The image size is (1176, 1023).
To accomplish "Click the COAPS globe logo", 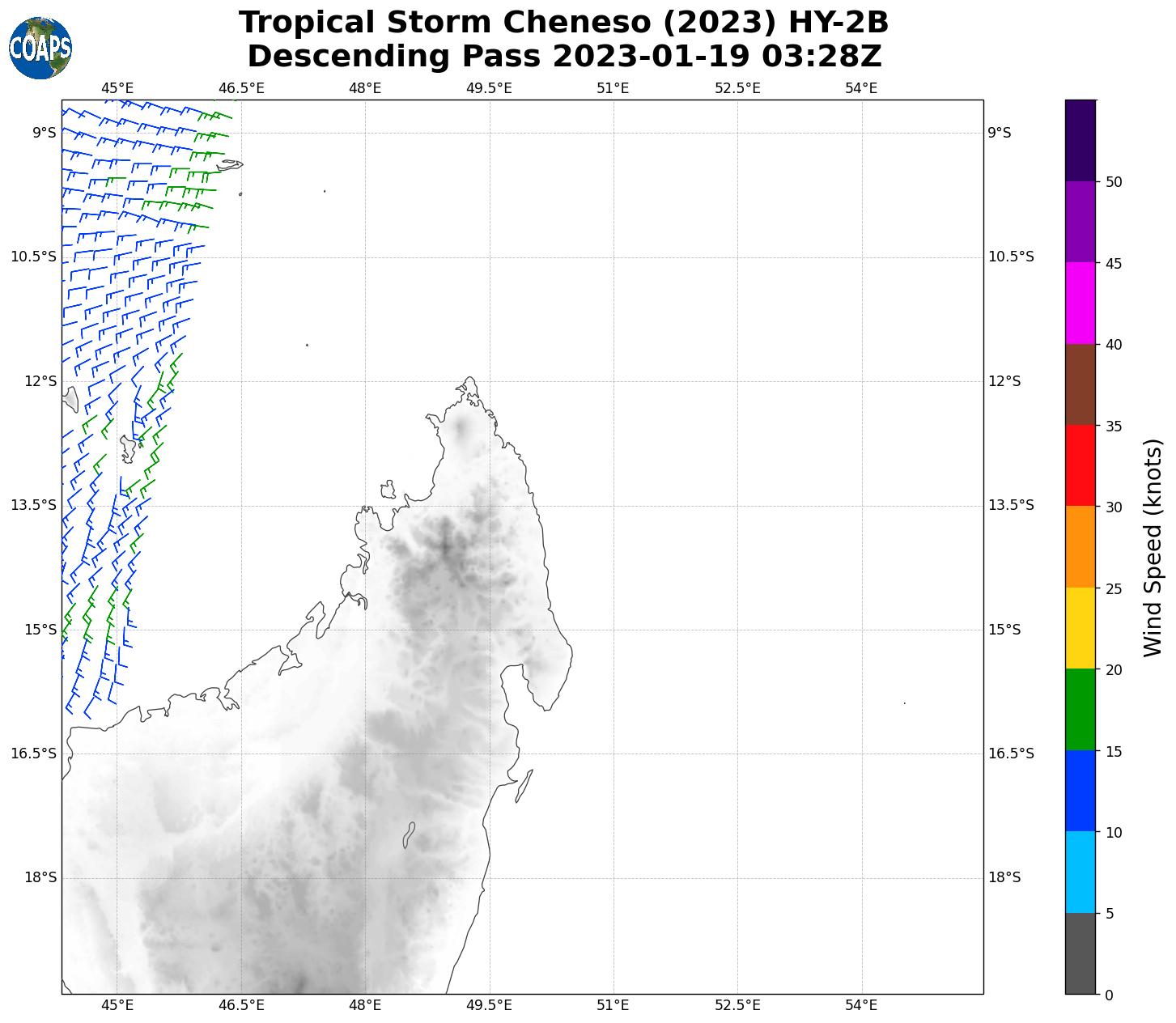I will pyautogui.click(x=40, y=49).
